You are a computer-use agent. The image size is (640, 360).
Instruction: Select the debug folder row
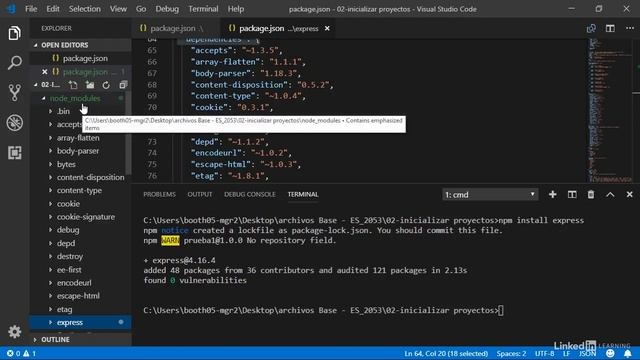[x=80, y=230]
